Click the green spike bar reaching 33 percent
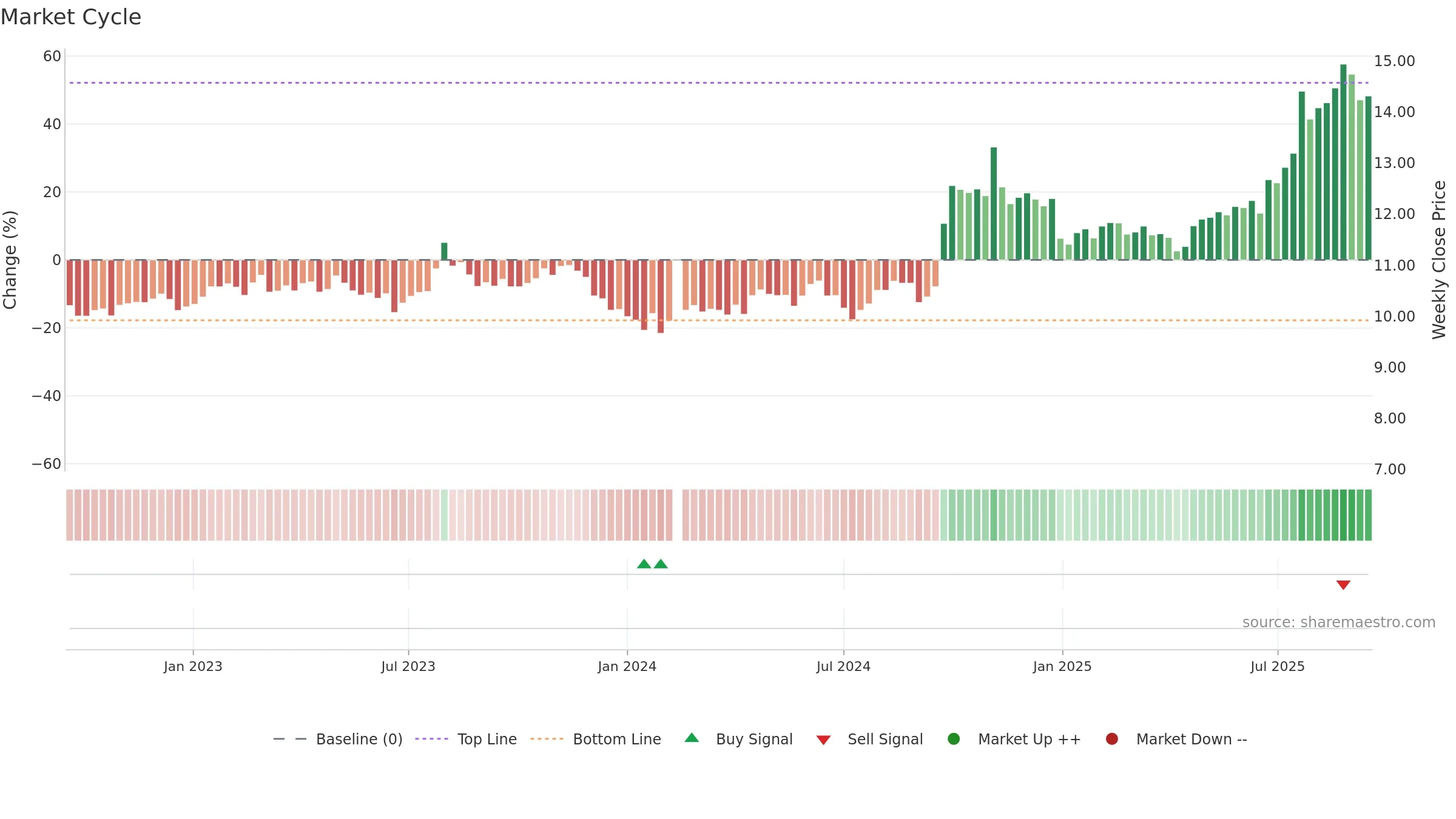This screenshot has width=1456, height=819. pyautogui.click(x=994, y=204)
